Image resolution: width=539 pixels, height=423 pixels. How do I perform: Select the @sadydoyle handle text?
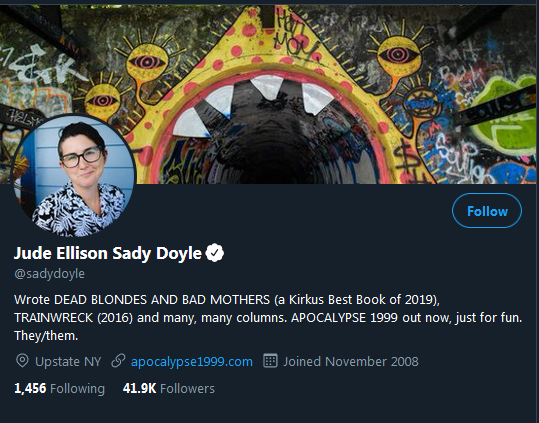pos(50,274)
